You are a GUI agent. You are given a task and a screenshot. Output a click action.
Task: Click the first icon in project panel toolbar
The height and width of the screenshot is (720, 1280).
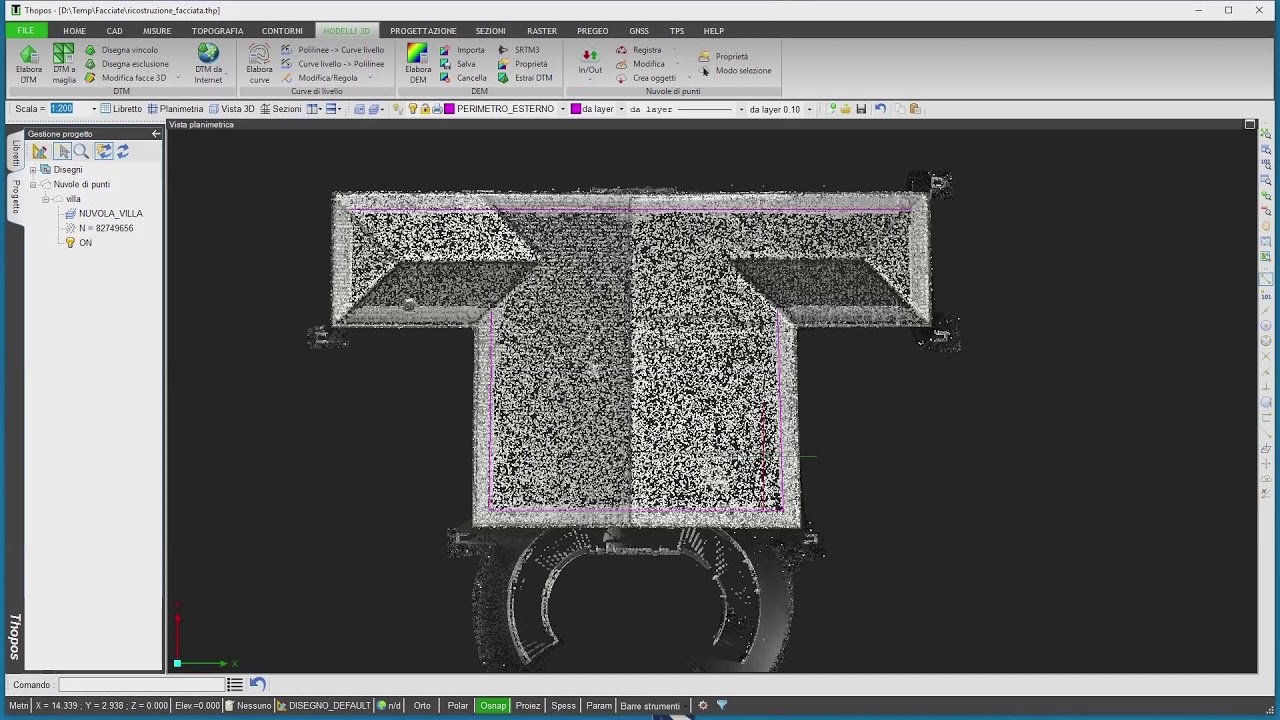coord(39,151)
